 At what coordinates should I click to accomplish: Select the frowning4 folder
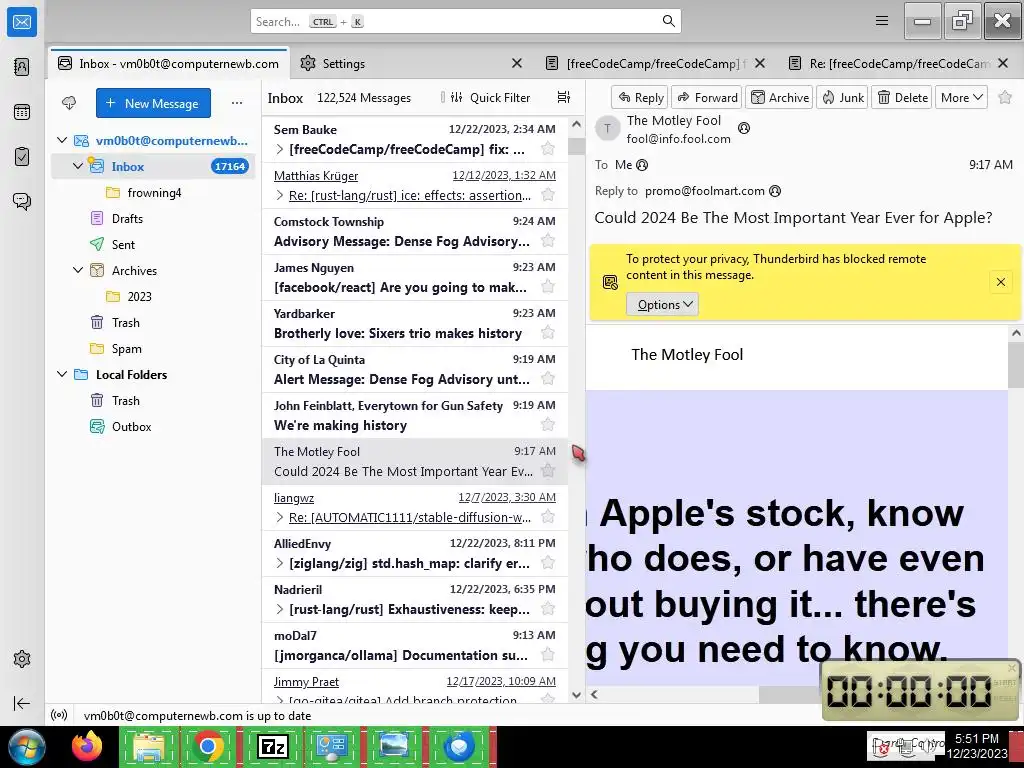point(154,192)
